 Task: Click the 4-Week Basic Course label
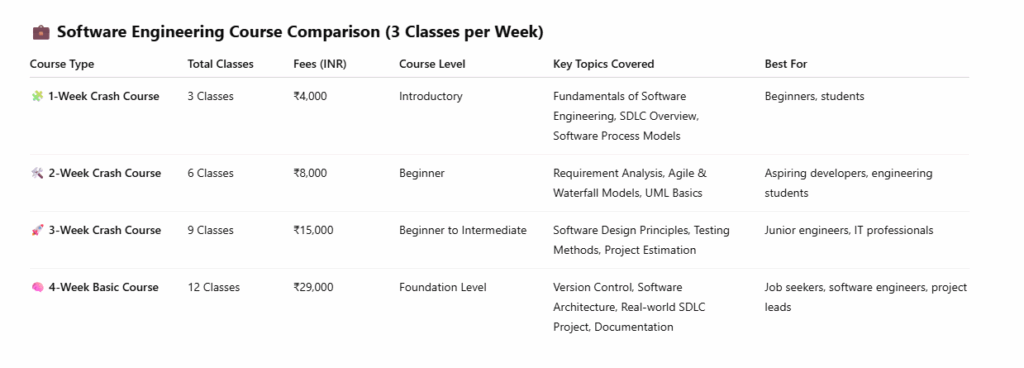click(x=103, y=287)
